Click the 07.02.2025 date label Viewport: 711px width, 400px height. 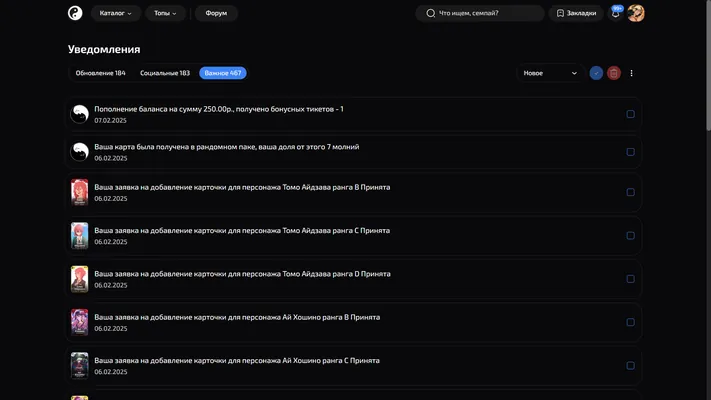(110, 121)
